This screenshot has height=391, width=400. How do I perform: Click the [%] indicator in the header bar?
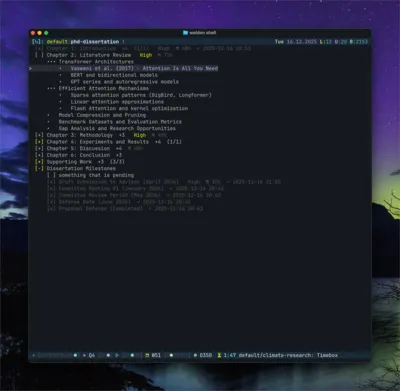[37, 42]
